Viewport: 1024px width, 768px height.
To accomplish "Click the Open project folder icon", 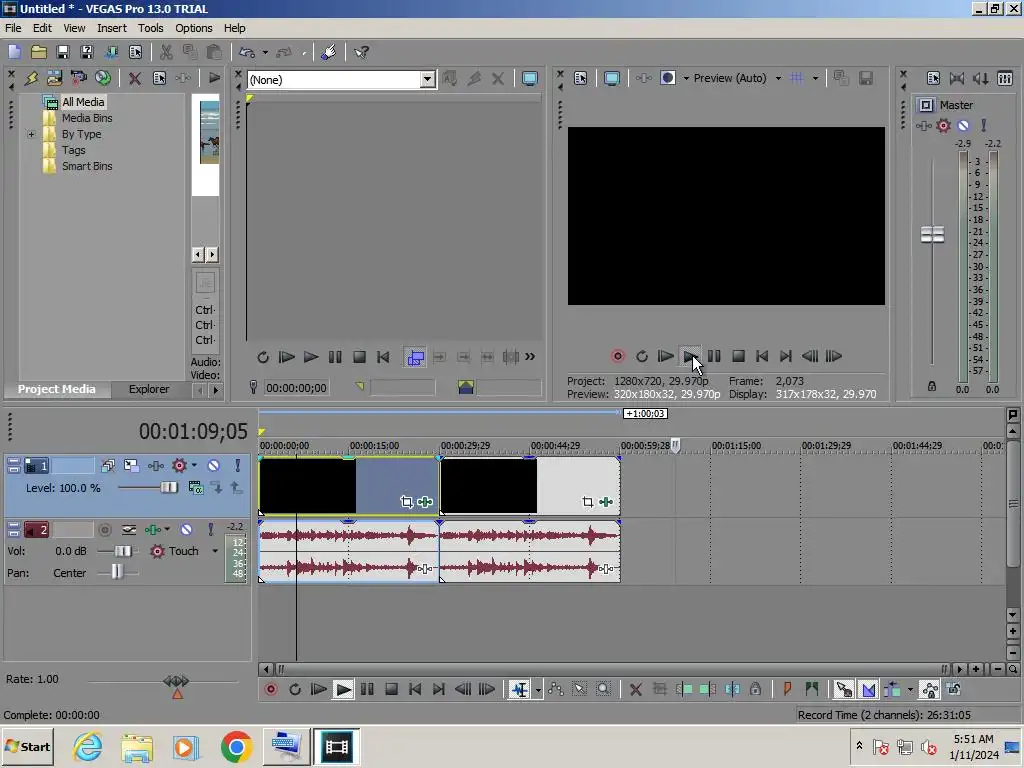I will (39, 52).
